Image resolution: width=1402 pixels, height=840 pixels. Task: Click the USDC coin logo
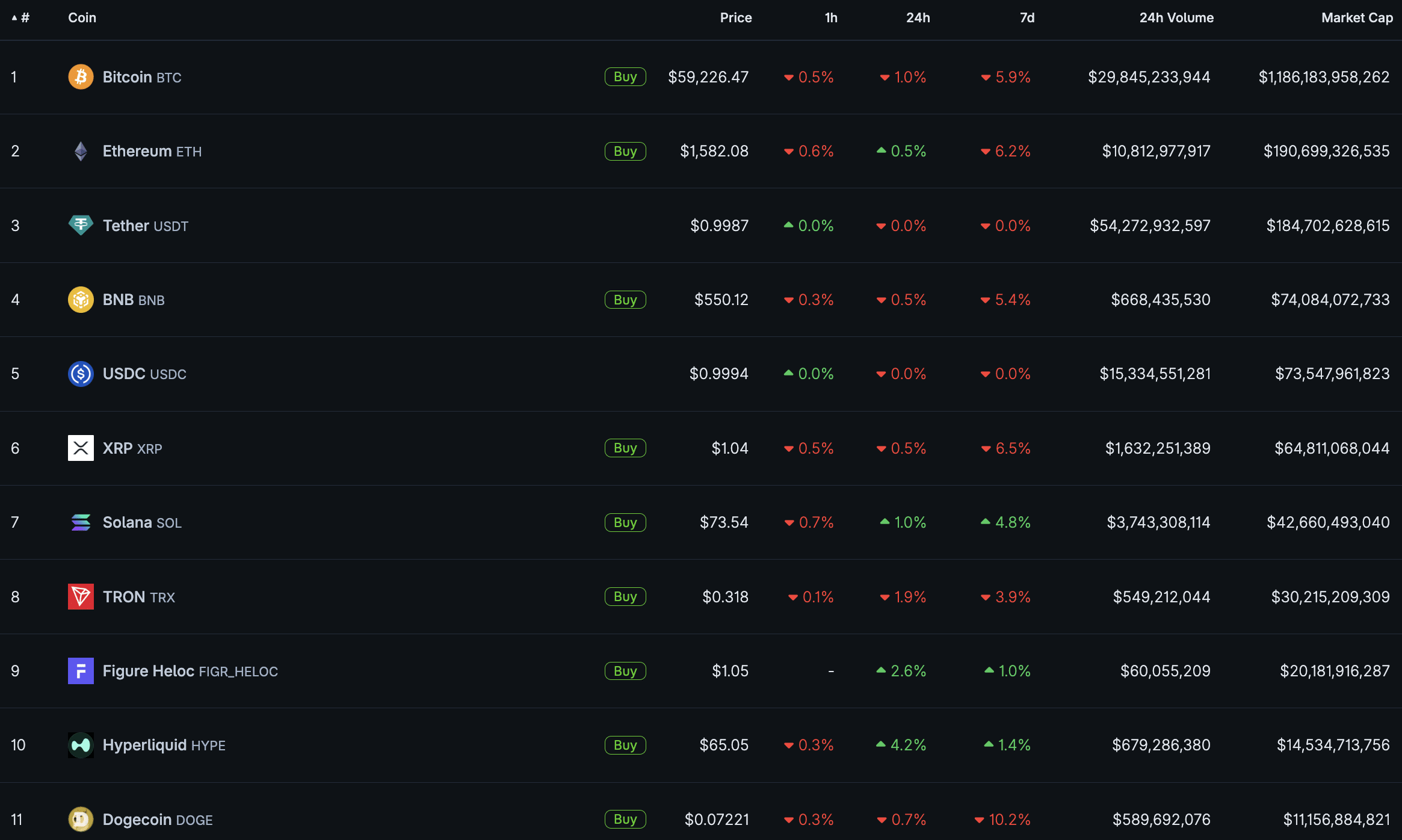(x=81, y=374)
